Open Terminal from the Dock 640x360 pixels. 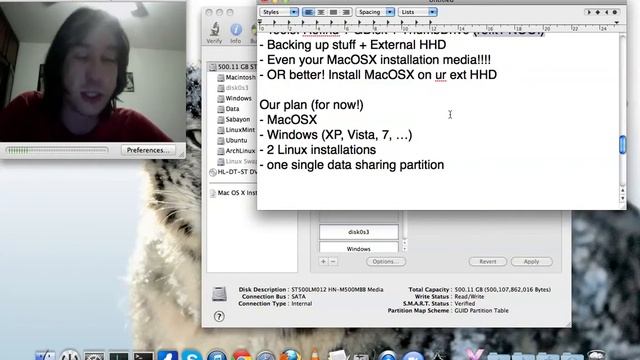[x=143, y=355]
